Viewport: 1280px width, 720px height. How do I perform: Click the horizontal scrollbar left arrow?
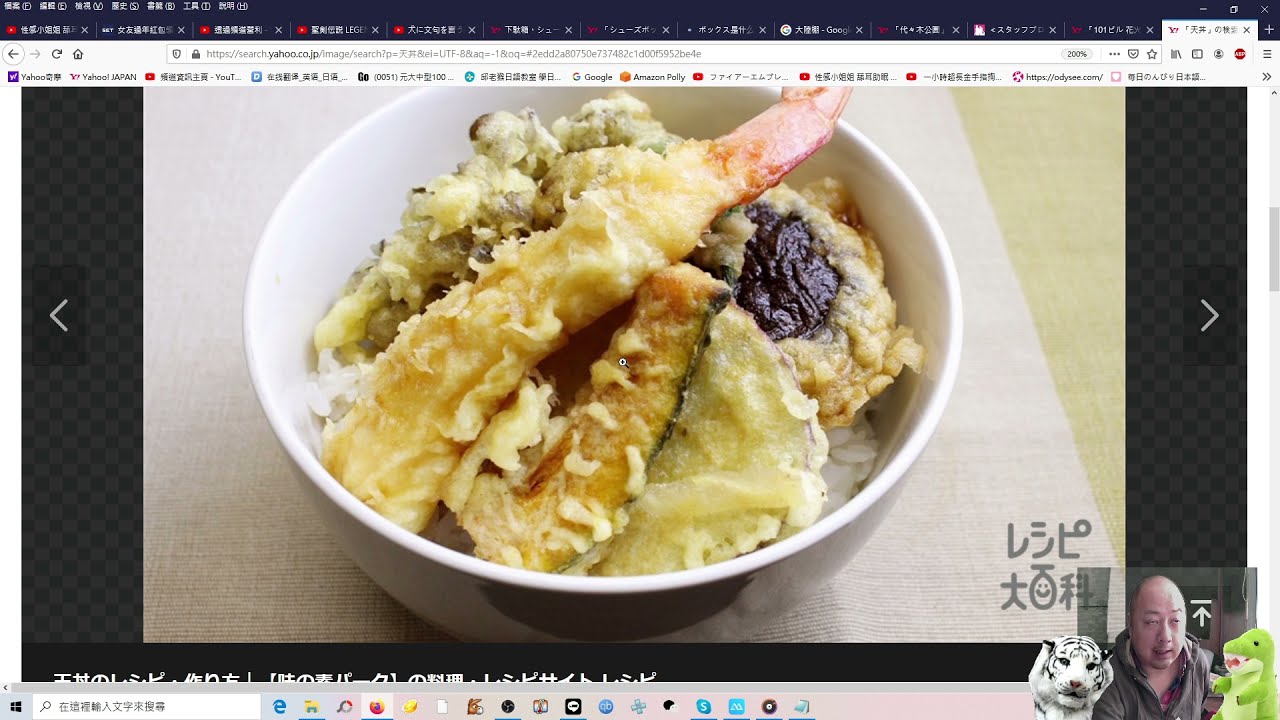[6, 688]
